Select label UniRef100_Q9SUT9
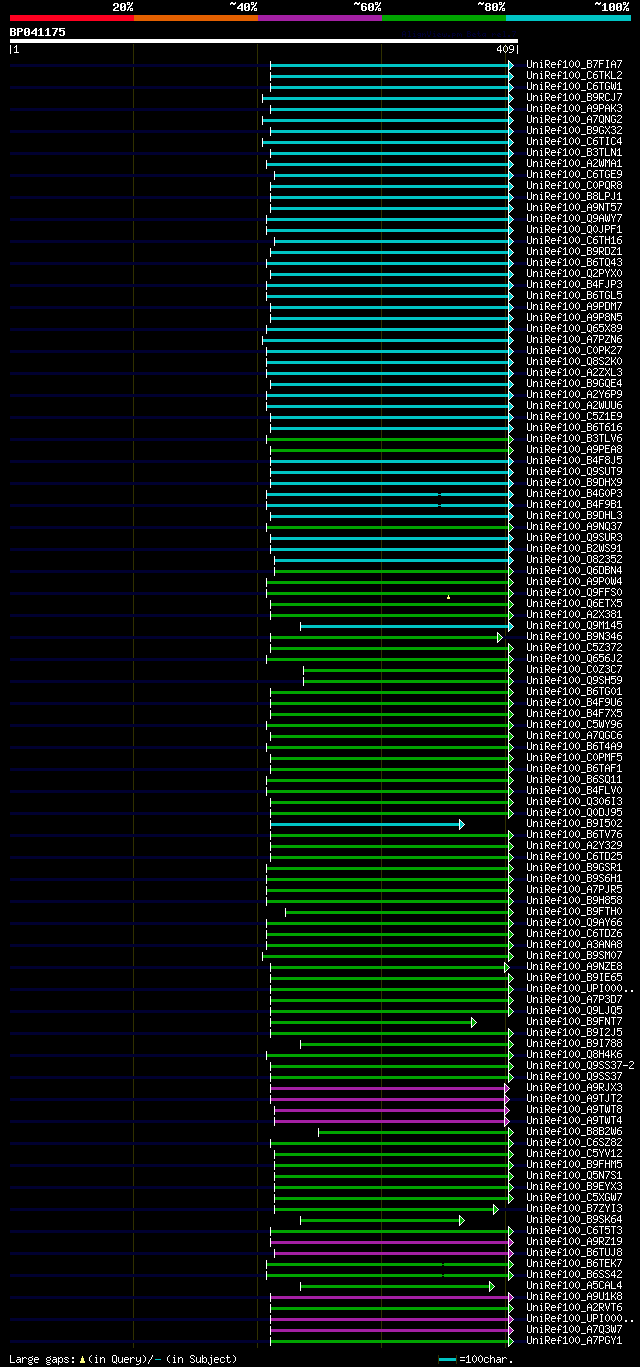Viewport: 640px width, 1367px height. 574,471
